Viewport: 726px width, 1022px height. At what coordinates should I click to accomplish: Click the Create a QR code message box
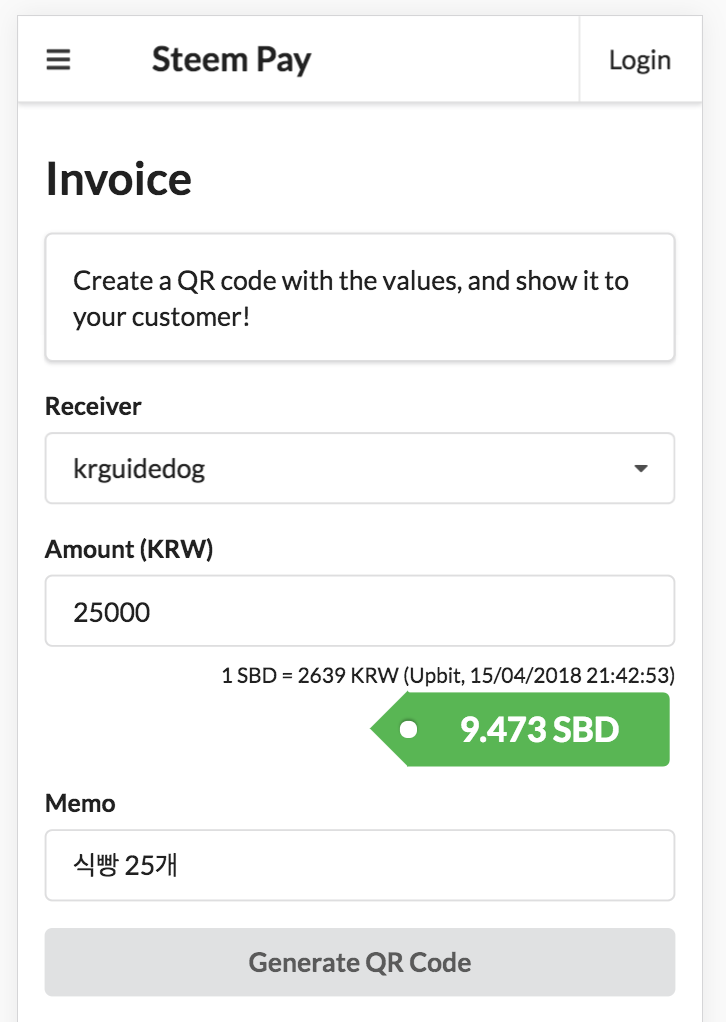[x=360, y=297]
